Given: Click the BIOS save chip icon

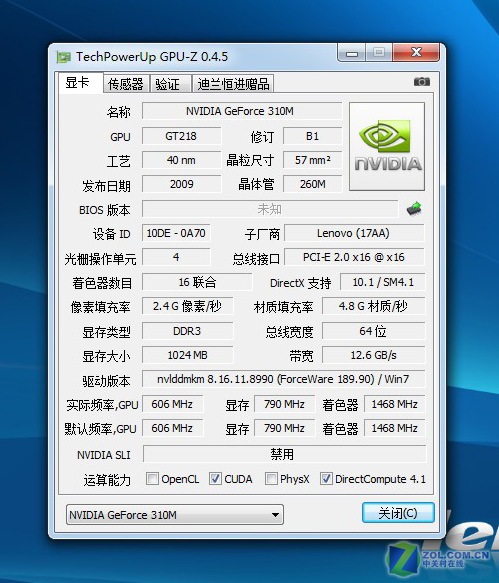Looking at the screenshot, I should pos(414,209).
